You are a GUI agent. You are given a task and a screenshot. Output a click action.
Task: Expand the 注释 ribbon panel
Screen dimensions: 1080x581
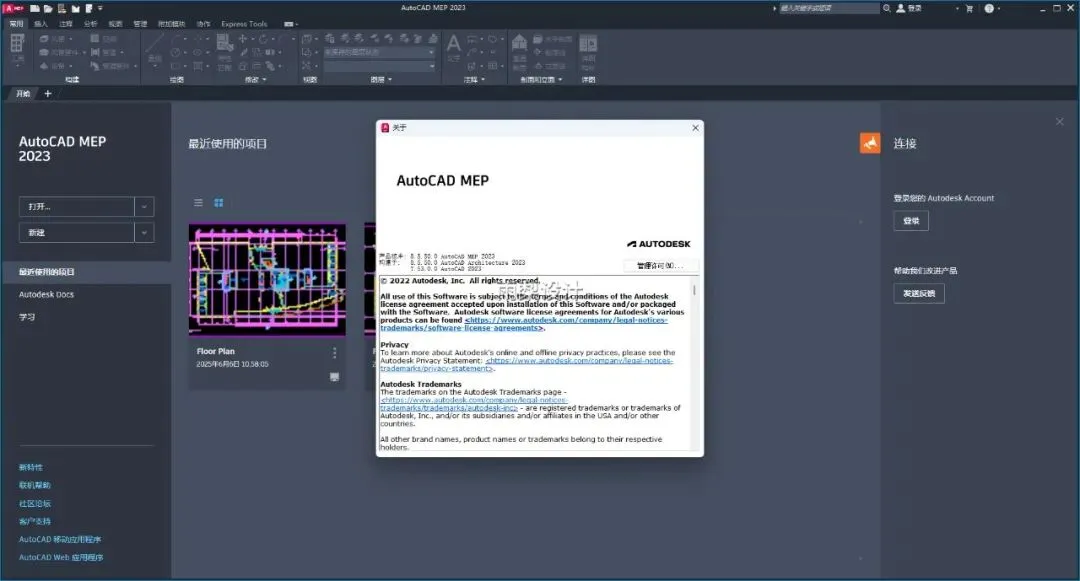click(475, 80)
